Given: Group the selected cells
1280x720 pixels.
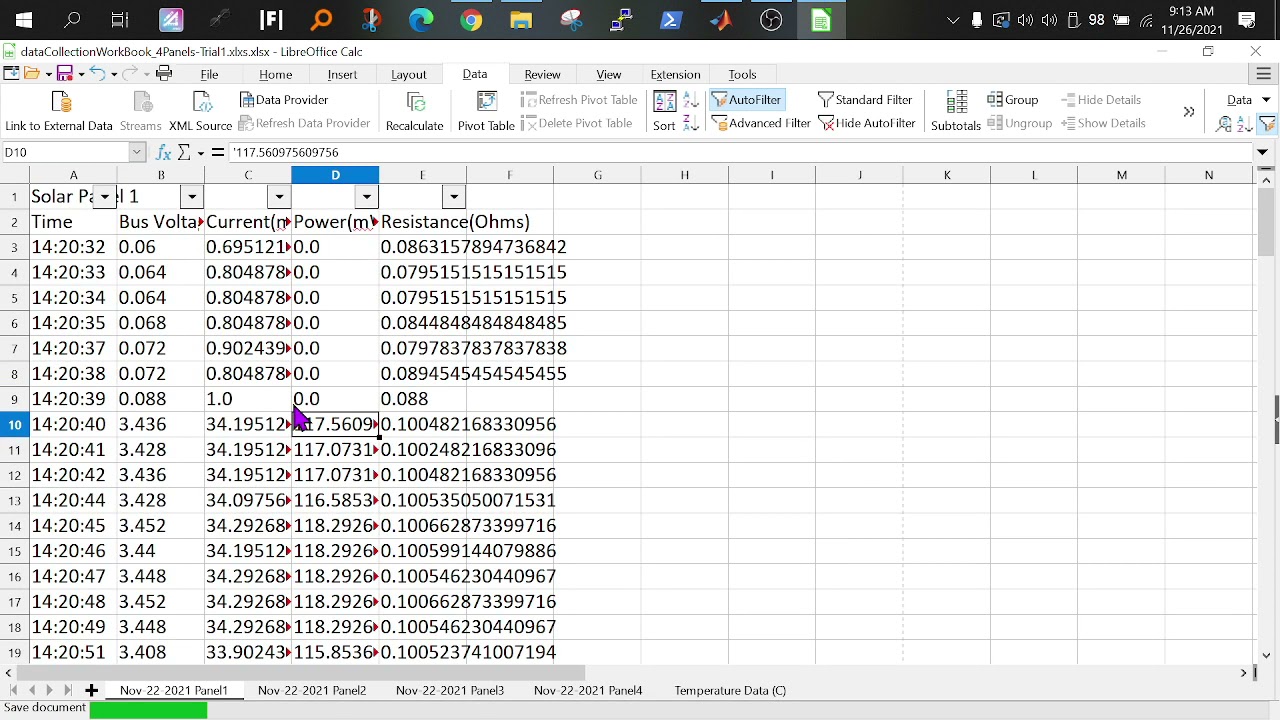Looking at the screenshot, I should (x=1013, y=100).
